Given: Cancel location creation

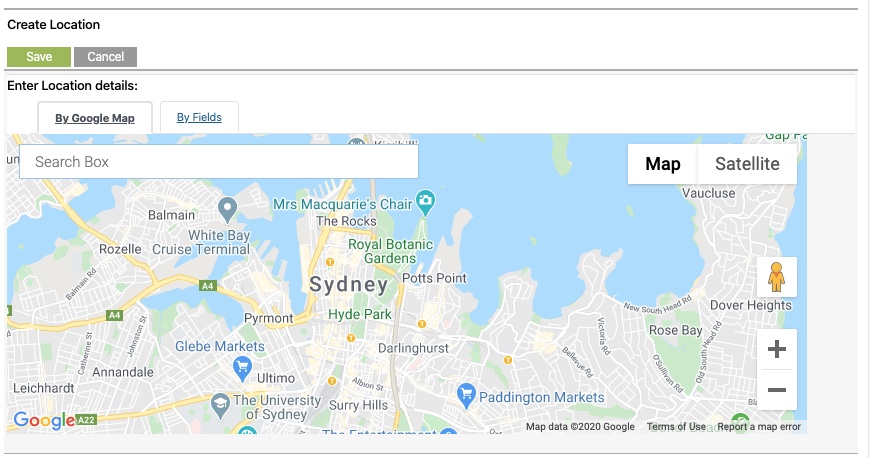Looking at the screenshot, I should [x=105, y=57].
